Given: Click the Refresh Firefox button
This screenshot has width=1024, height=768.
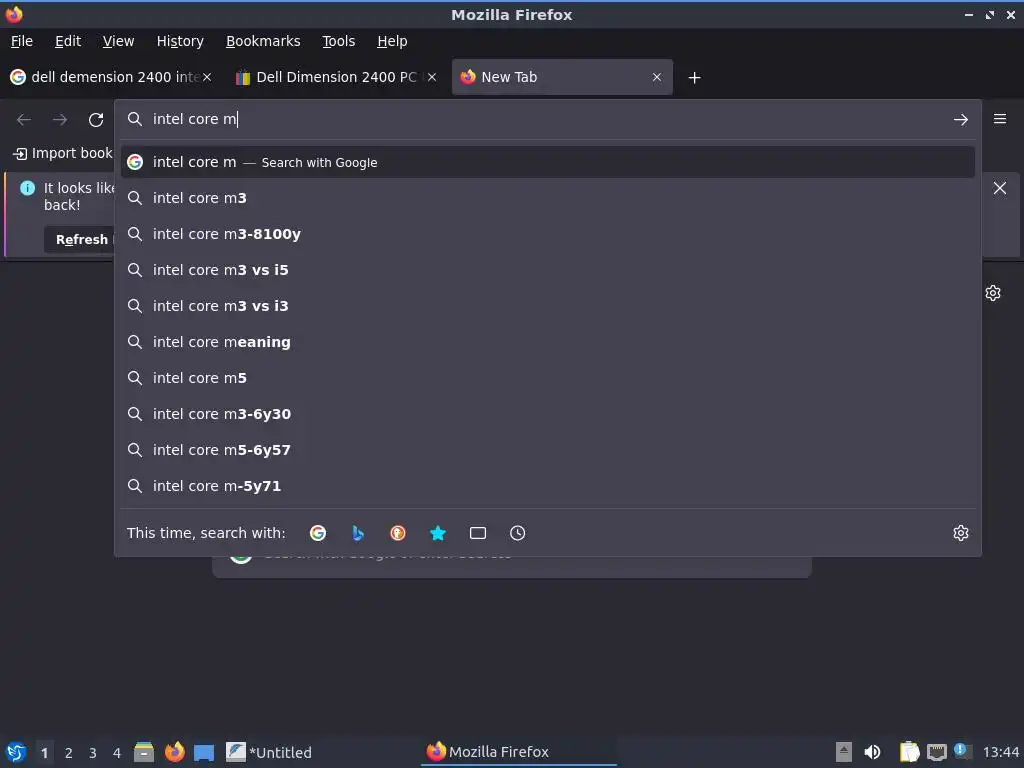Looking at the screenshot, I should 80,240.
